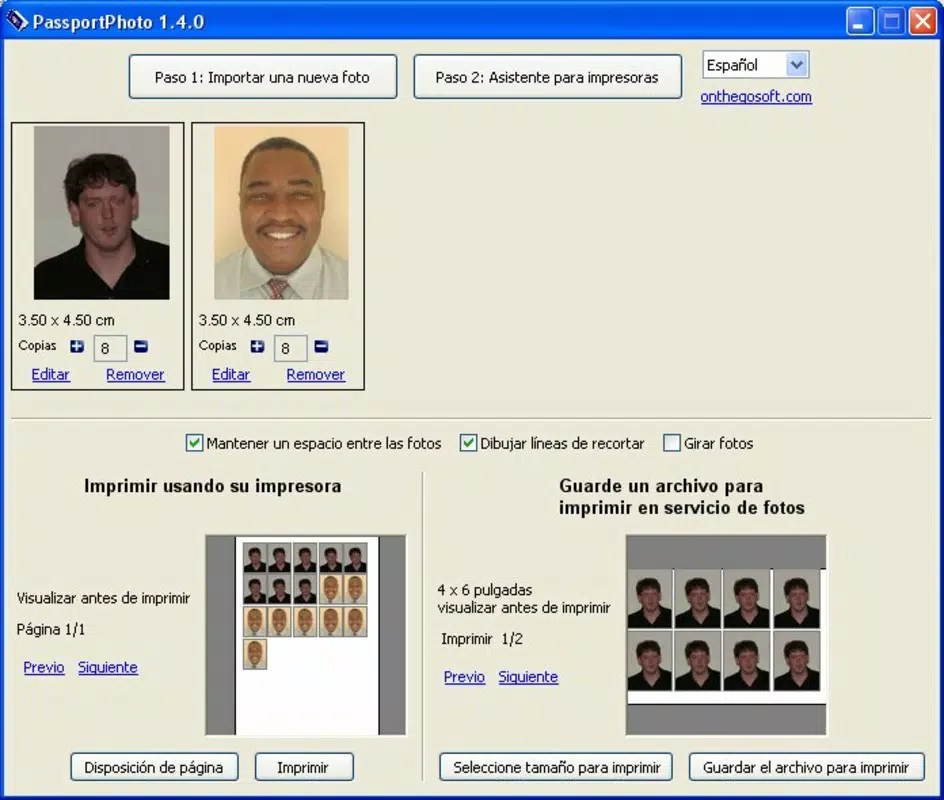Go to Previo page in printer preview
This screenshot has width=944, height=800.
(44, 667)
